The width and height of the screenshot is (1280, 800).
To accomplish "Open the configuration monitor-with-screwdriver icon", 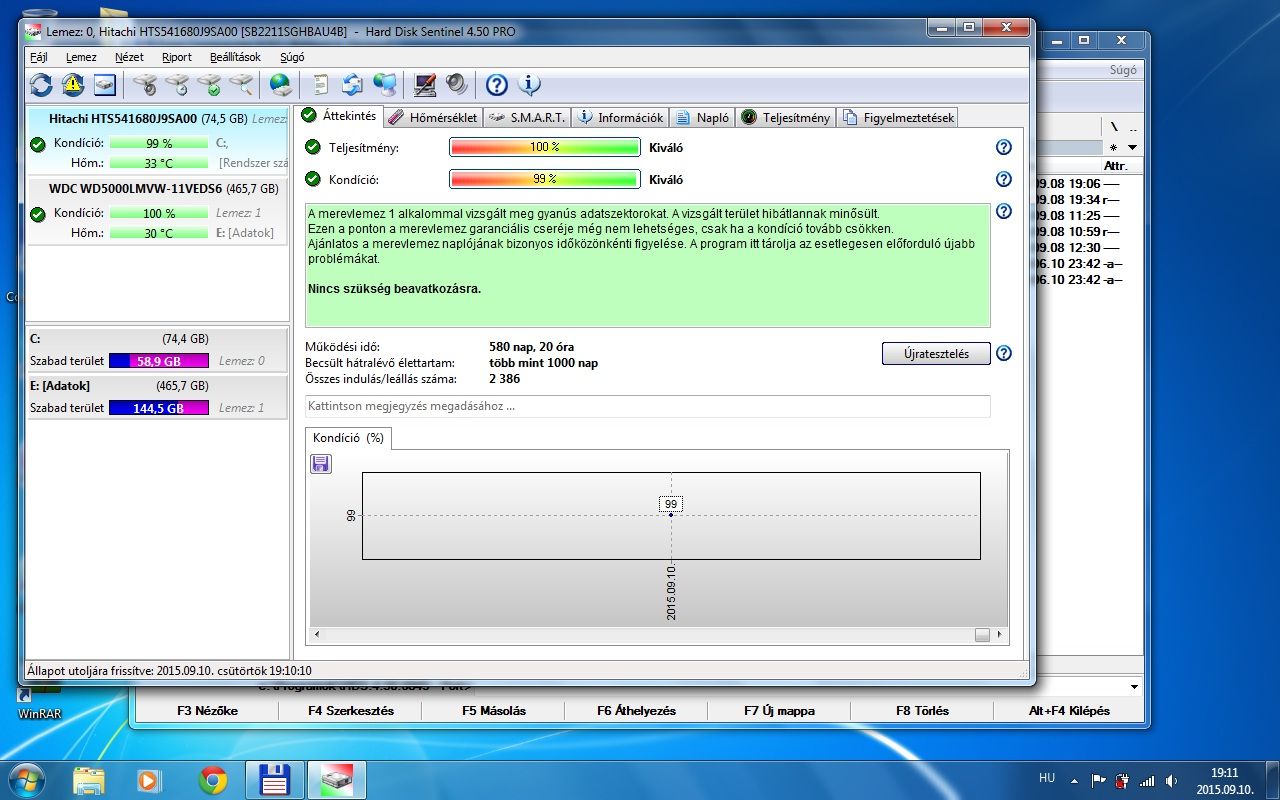I will tap(425, 85).
